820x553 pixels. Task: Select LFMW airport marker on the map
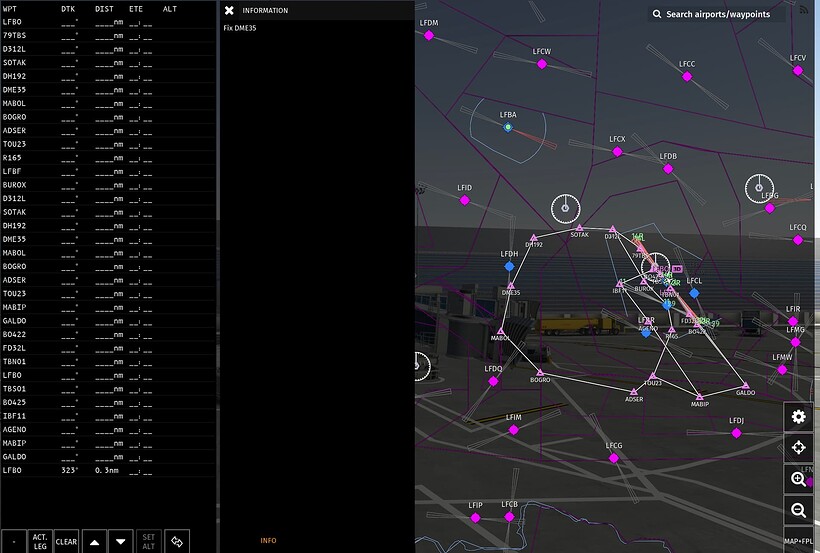782,369
